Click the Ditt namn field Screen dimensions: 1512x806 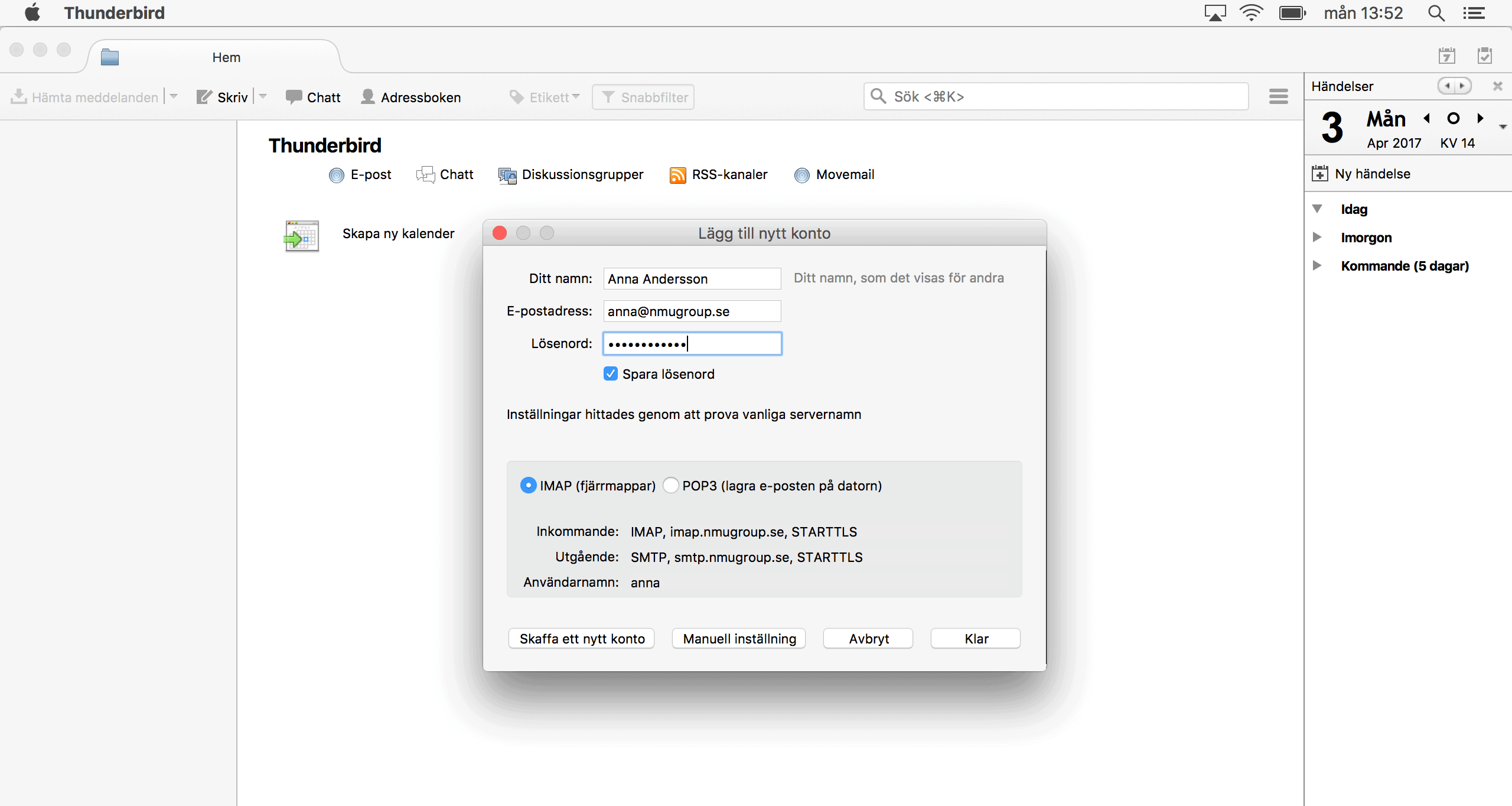[x=692, y=278]
